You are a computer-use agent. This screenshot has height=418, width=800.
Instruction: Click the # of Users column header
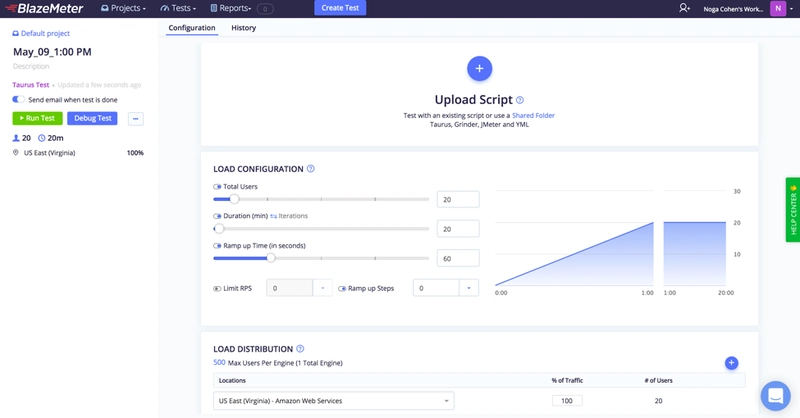658,380
